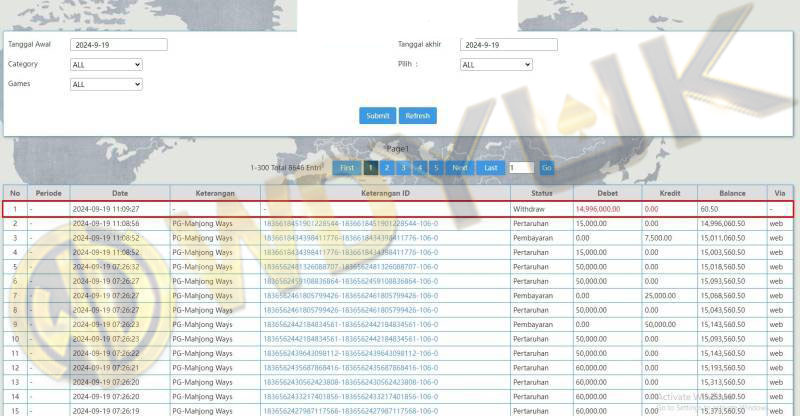Viewport: 800px width, 416px height.
Task: Click the kredit value 25,000.00
Action: pos(660,296)
